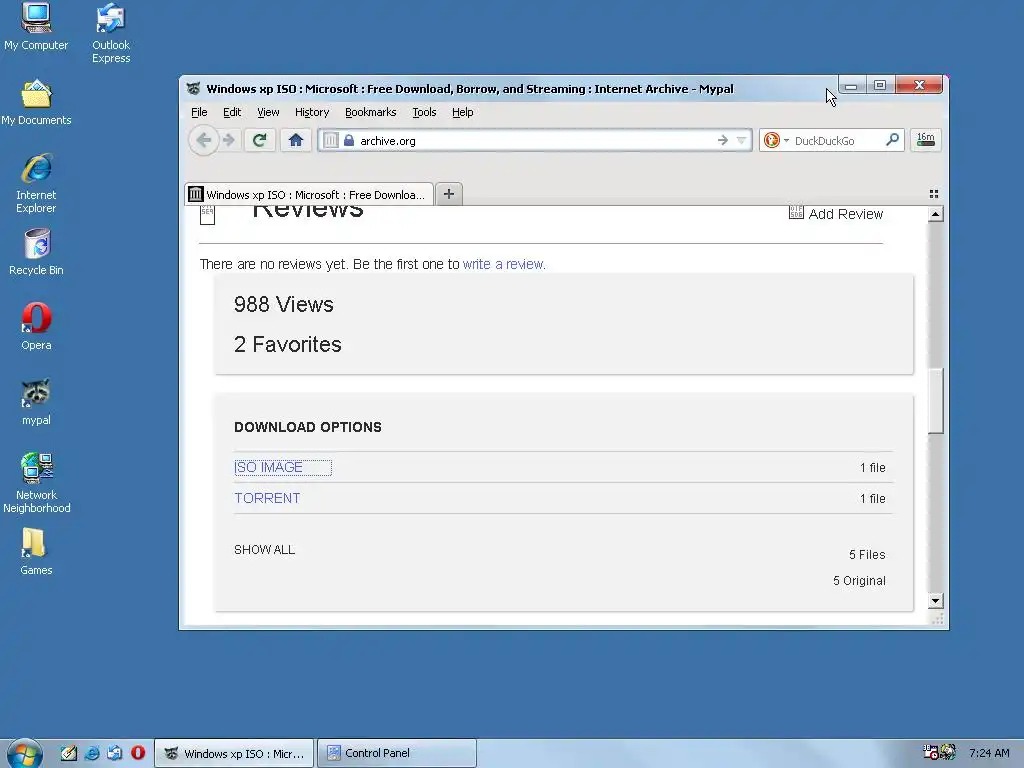Click the padlock site security icon

[x=349, y=140]
